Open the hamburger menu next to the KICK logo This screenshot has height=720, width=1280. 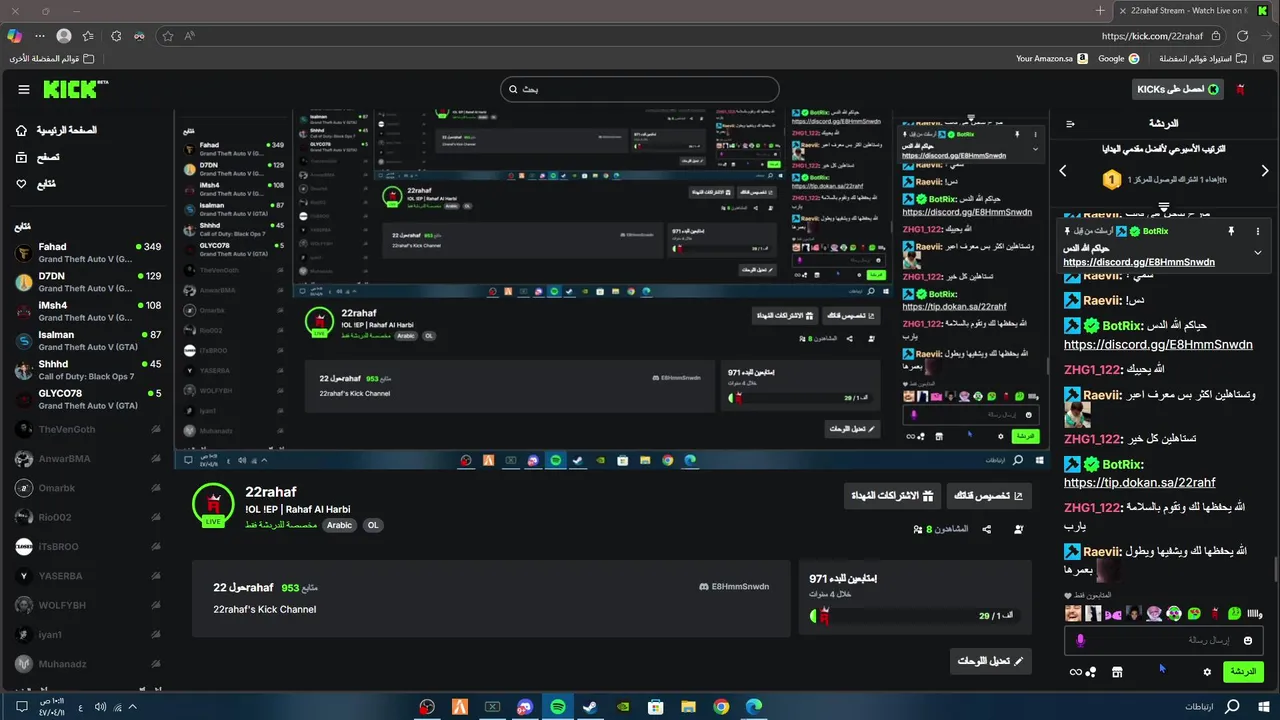pyautogui.click(x=24, y=90)
